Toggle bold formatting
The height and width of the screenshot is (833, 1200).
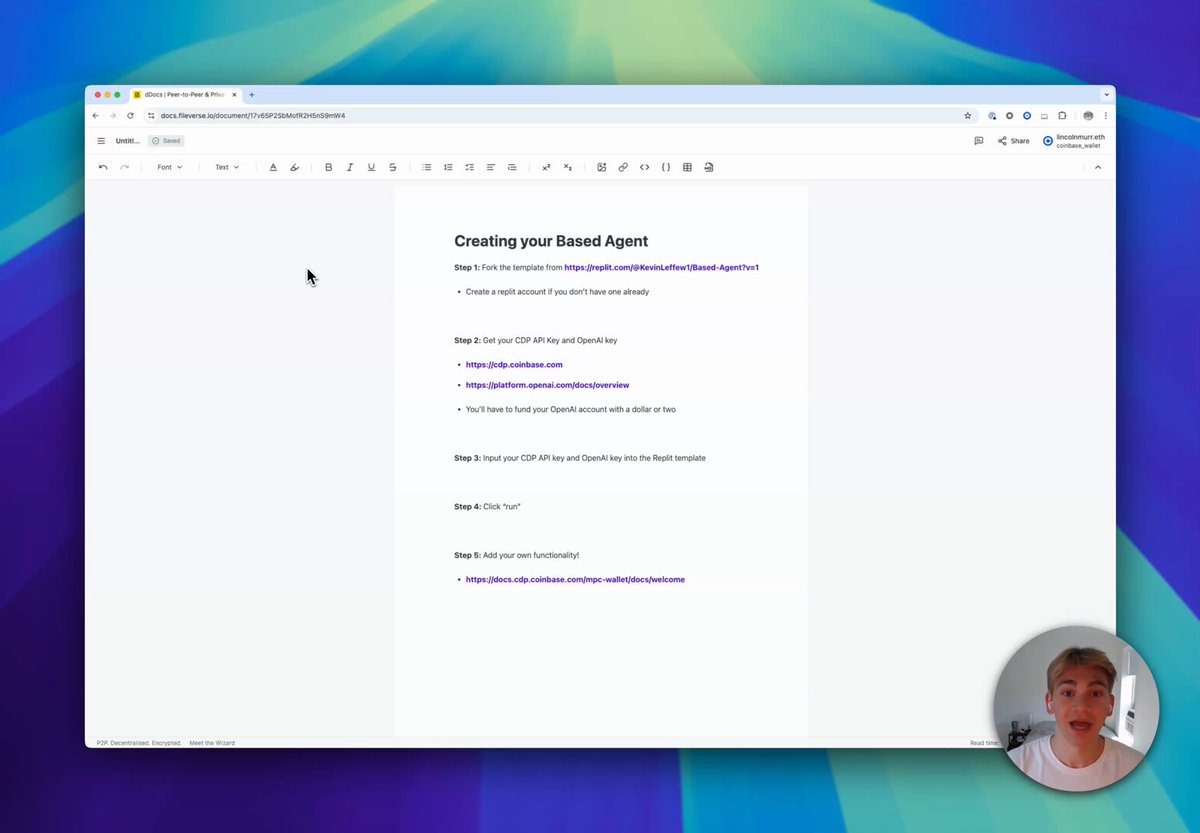[x=328, y=167]
